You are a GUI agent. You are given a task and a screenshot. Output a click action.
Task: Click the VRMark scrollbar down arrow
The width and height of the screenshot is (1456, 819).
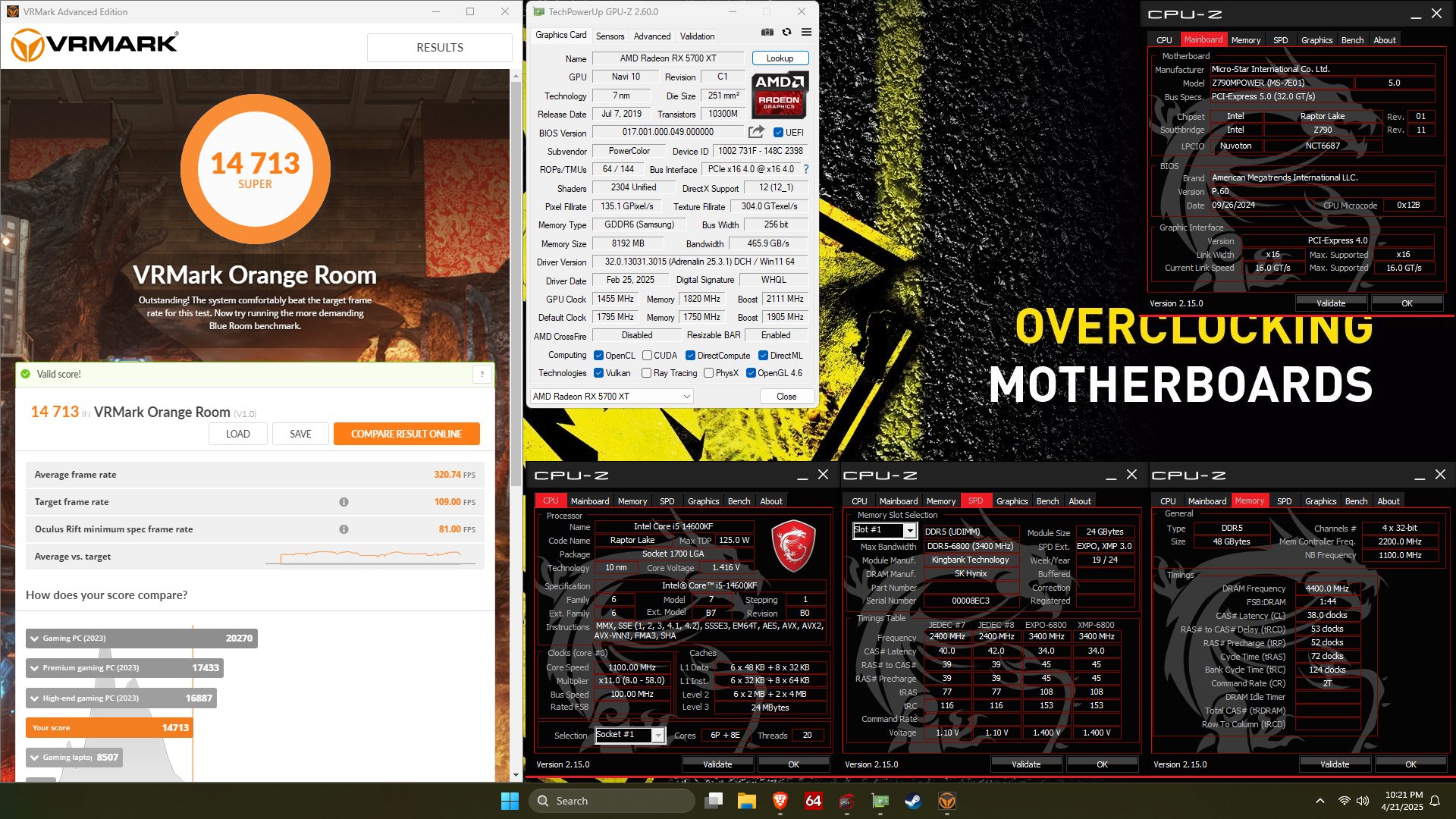(516, 775)
